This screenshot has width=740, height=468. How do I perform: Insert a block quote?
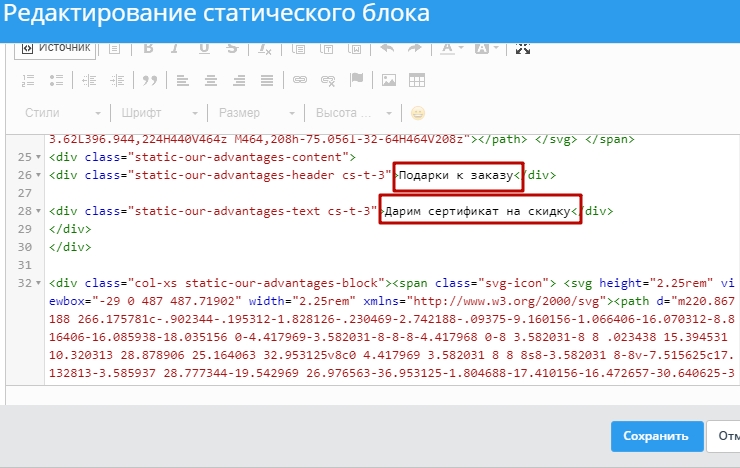(x=150, y=80)
